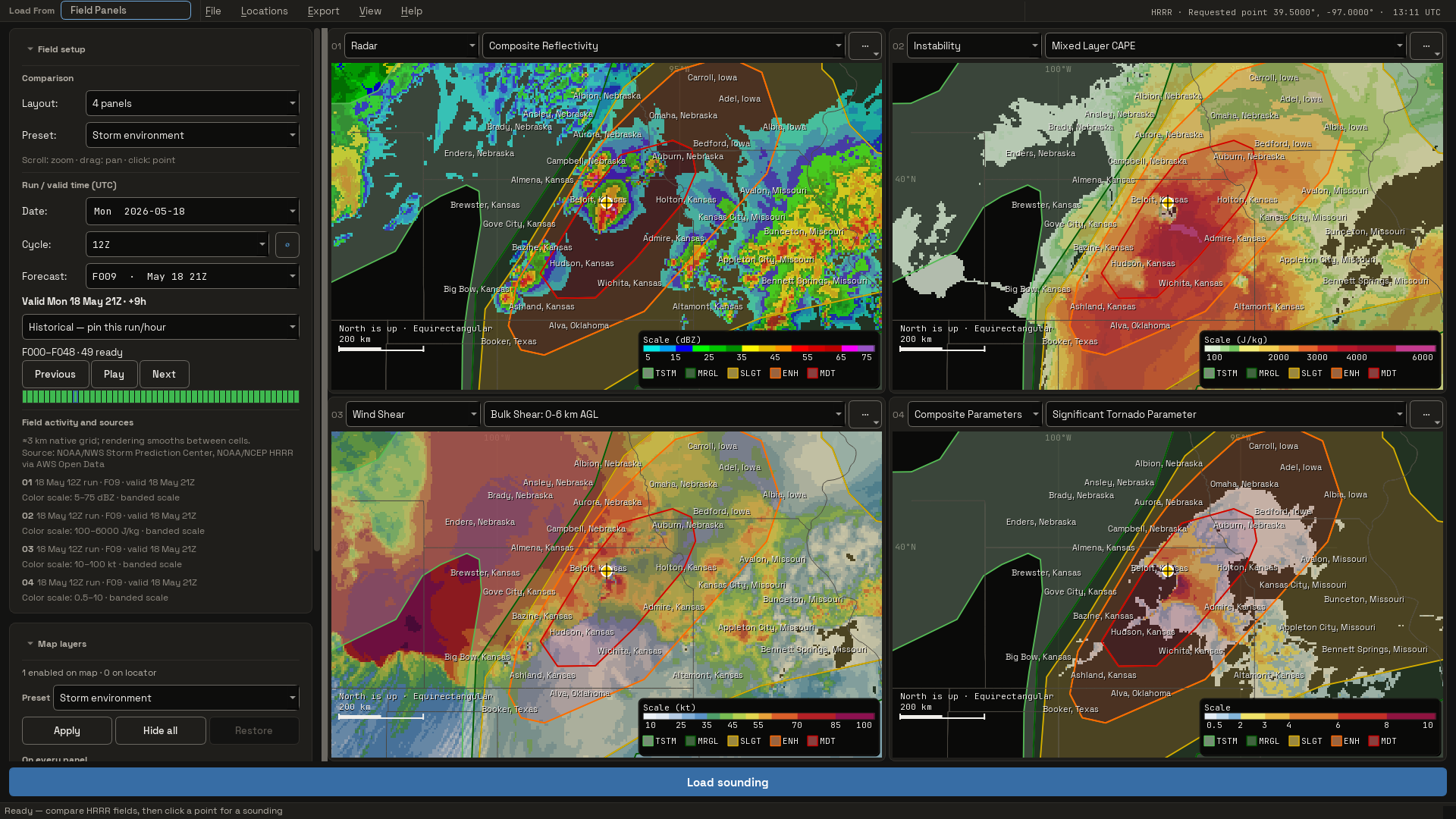Open the Historical pin this run/hour dropdown

[x=161, y=328]
